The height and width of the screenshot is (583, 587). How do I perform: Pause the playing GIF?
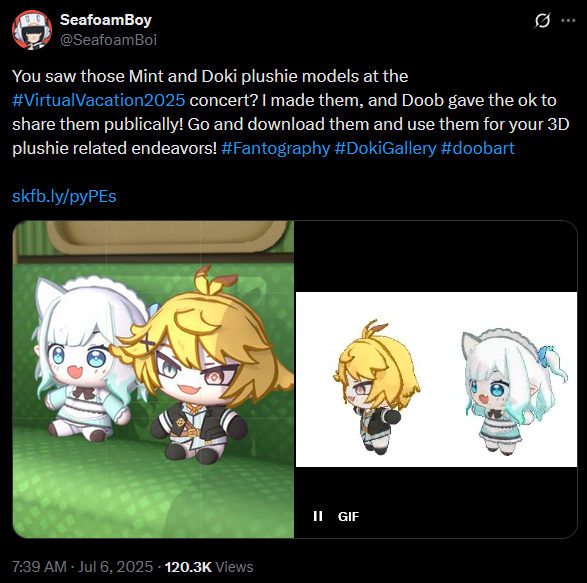click(x=318, y=516)
